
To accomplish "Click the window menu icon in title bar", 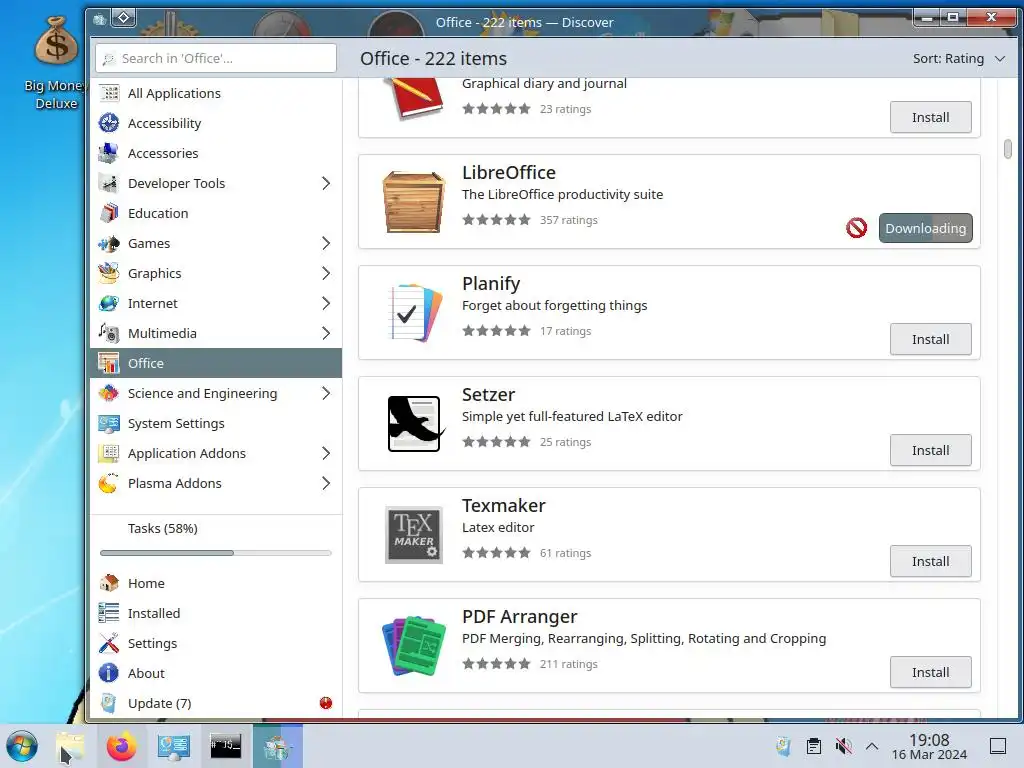I will click(99, 19).
